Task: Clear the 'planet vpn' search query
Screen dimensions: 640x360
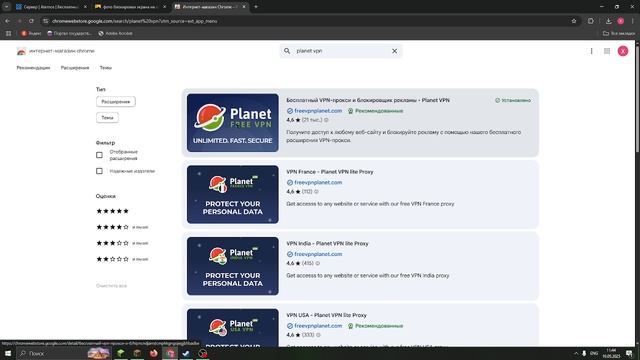Action: pos(394,51)
